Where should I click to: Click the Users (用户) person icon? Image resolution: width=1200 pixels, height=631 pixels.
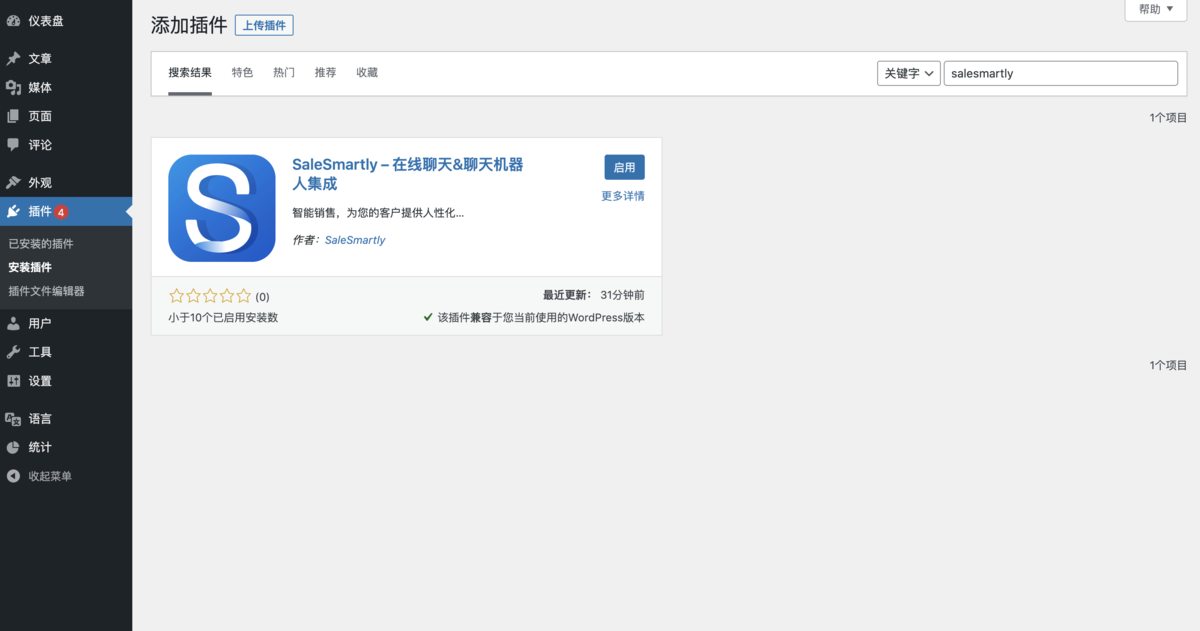click(x=13, y=324)
